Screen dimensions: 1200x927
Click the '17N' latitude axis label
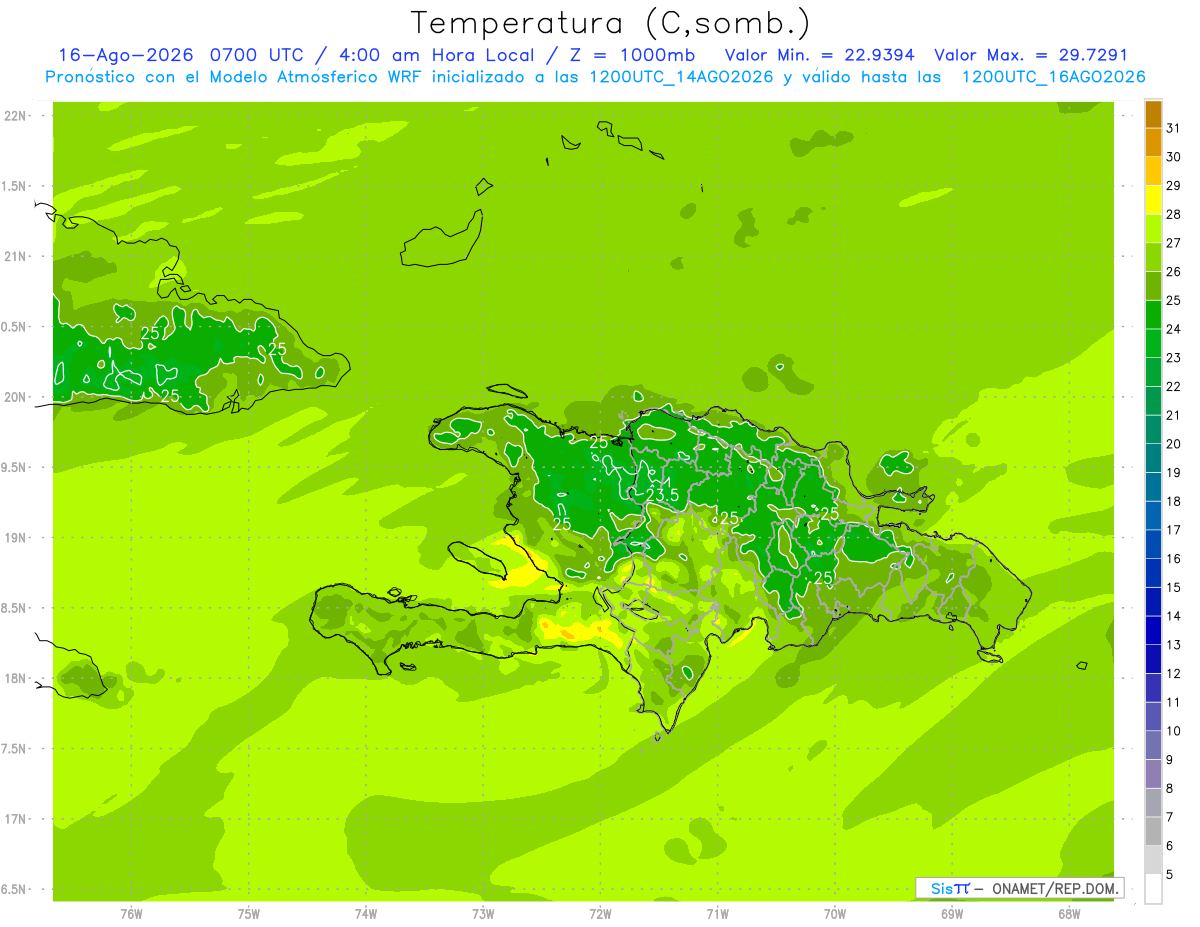(16, 819)
